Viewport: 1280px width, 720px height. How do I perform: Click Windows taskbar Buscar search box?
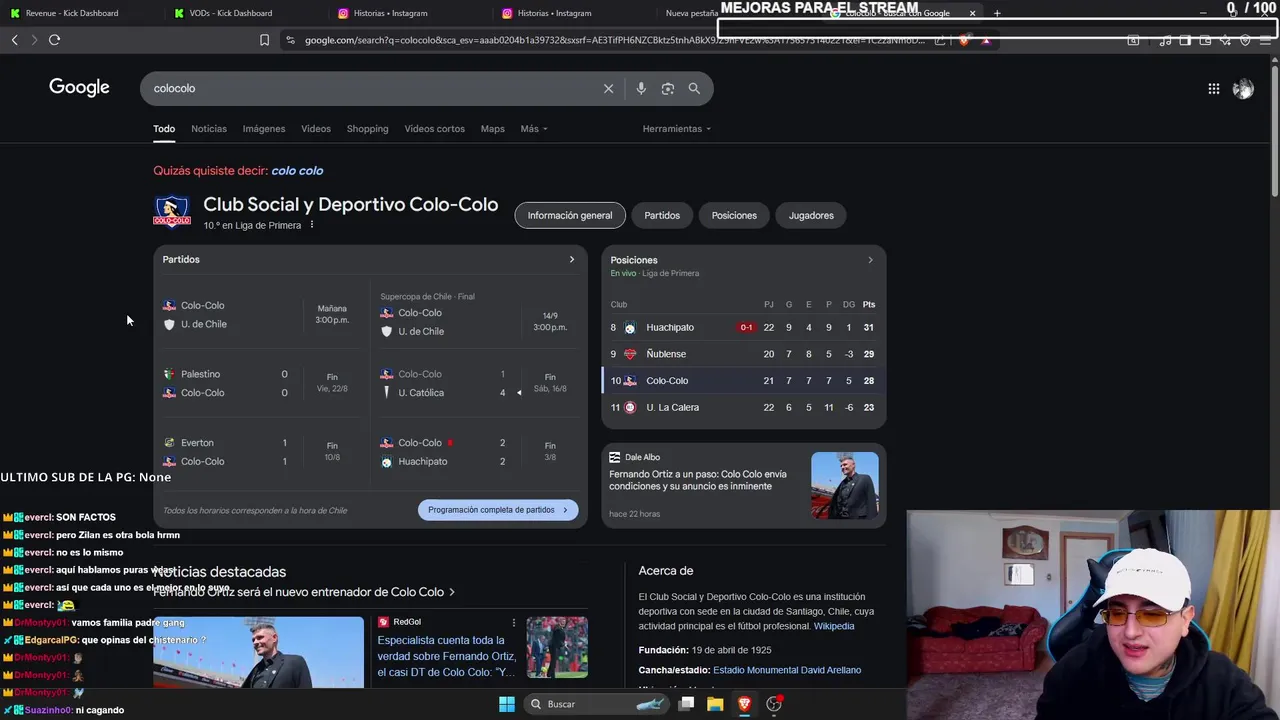click(596, 704)
